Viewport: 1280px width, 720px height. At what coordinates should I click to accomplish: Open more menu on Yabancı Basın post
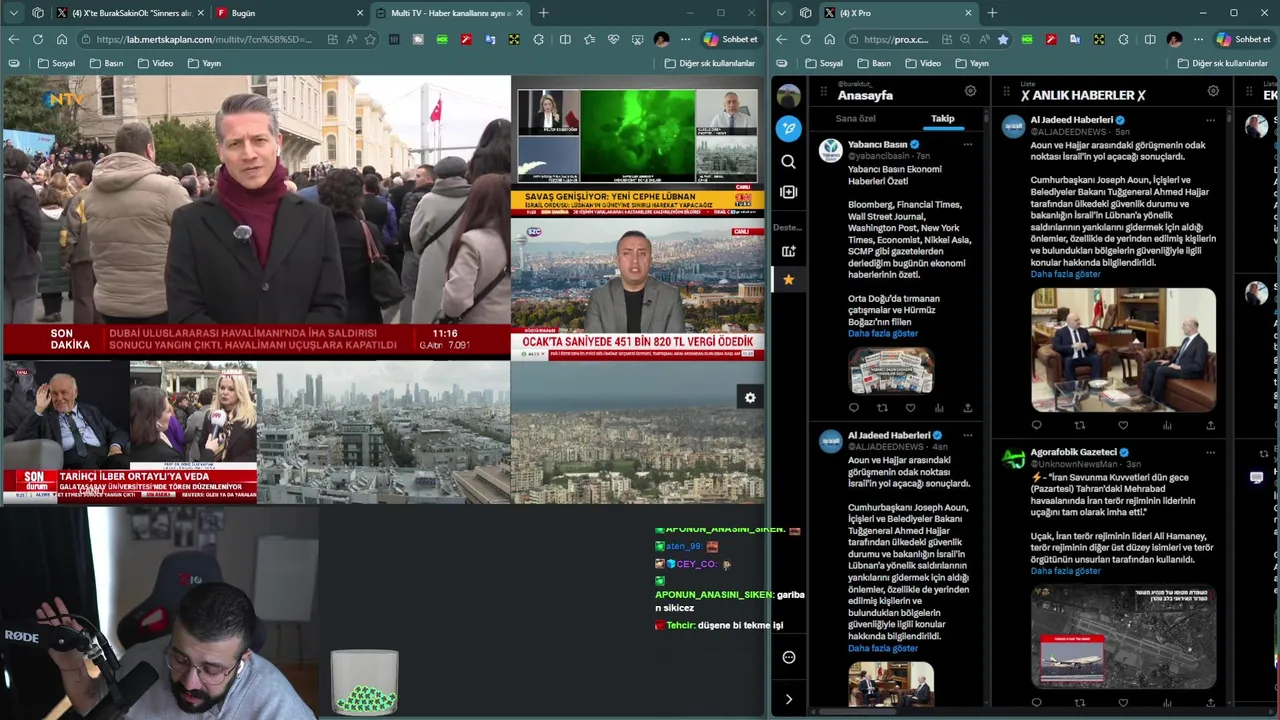967,144
